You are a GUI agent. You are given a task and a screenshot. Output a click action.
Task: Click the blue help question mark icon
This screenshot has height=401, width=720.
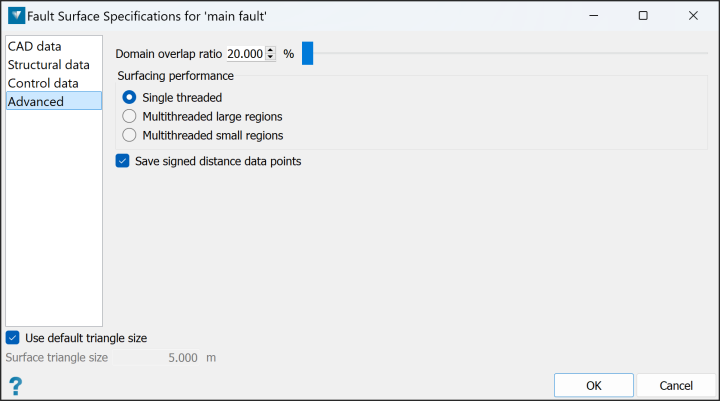(15, 386)
